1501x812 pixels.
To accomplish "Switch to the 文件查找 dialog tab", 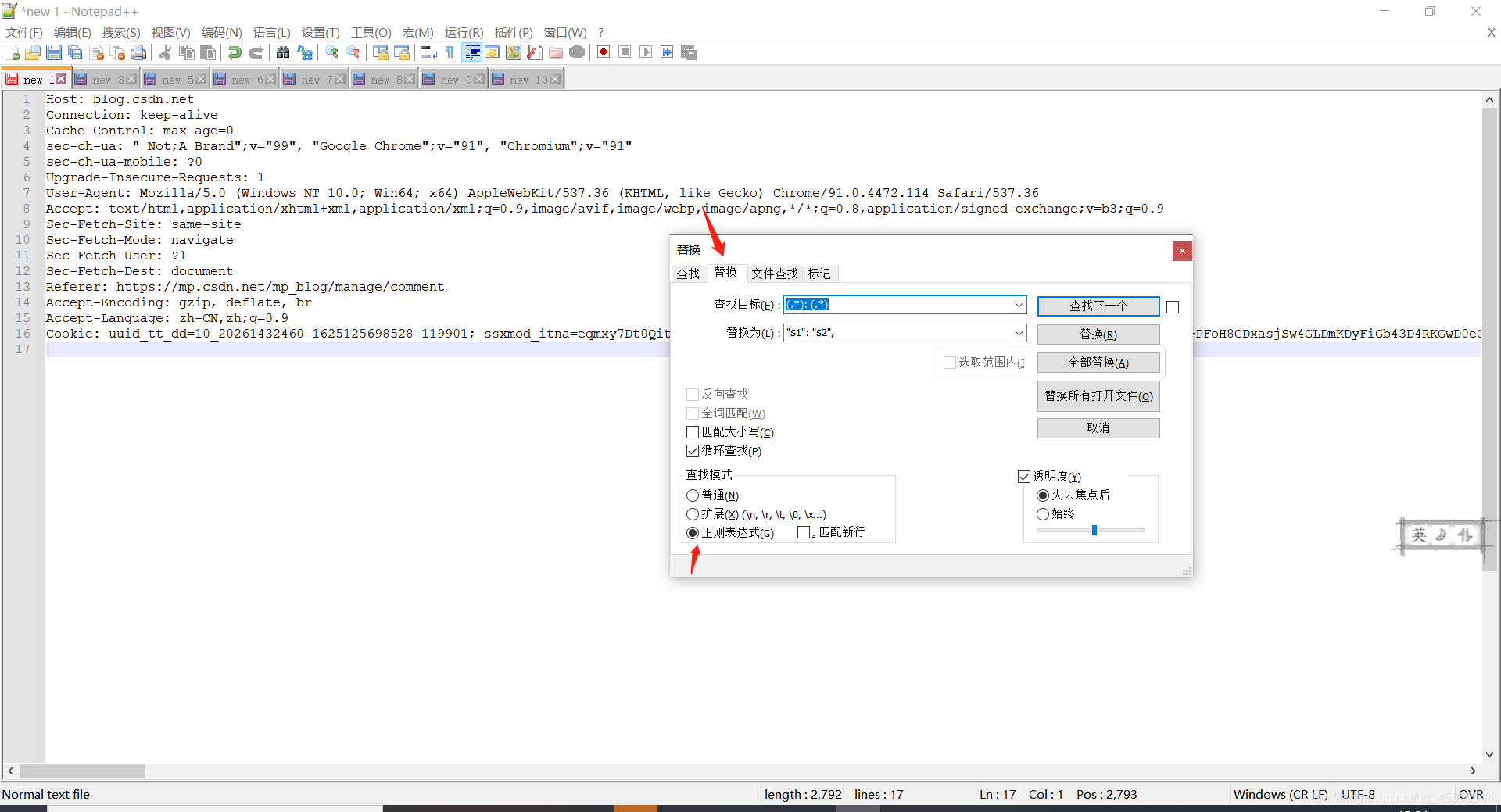I will pyautogui.click(x=775, y=274).
